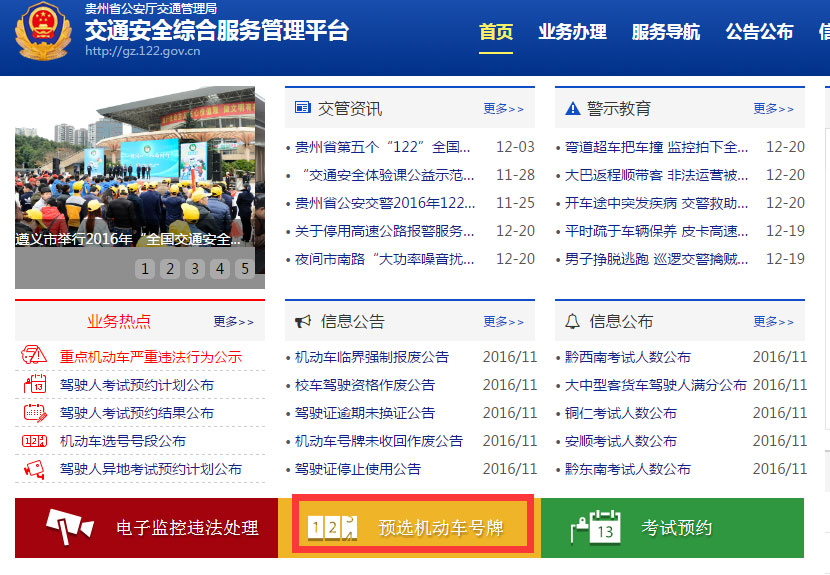Open 驾驶证逾期未换证公告
This screenshot has height=575, width=830.
pyautogui.click(x=365, y=412)
